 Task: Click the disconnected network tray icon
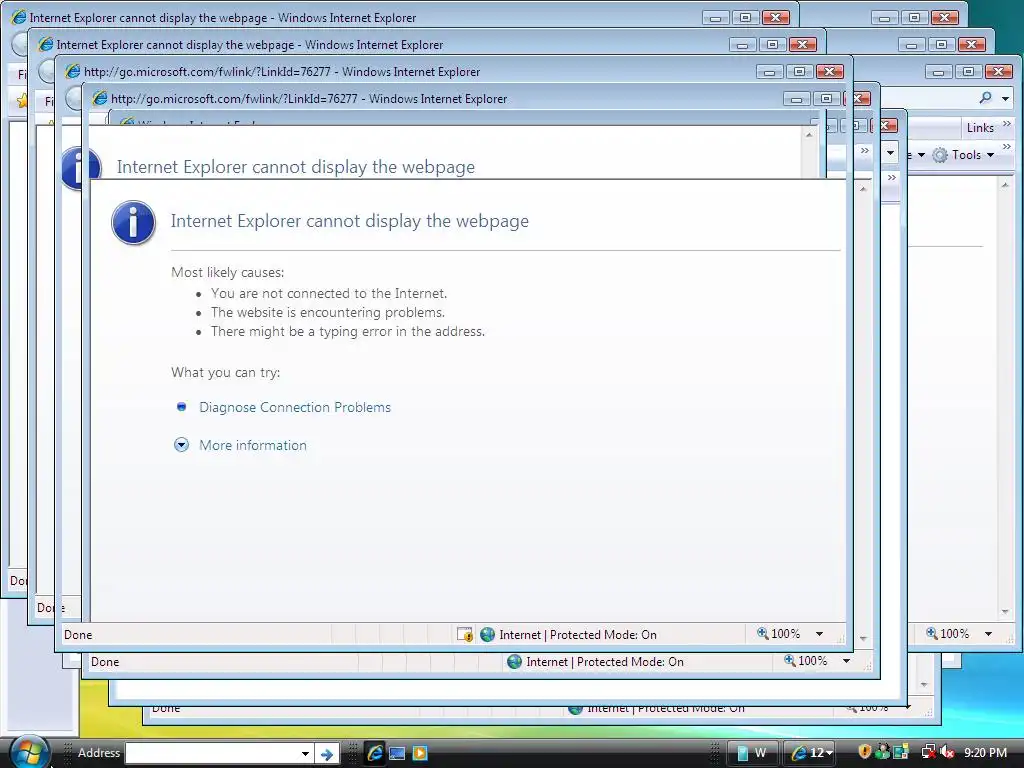927,752
